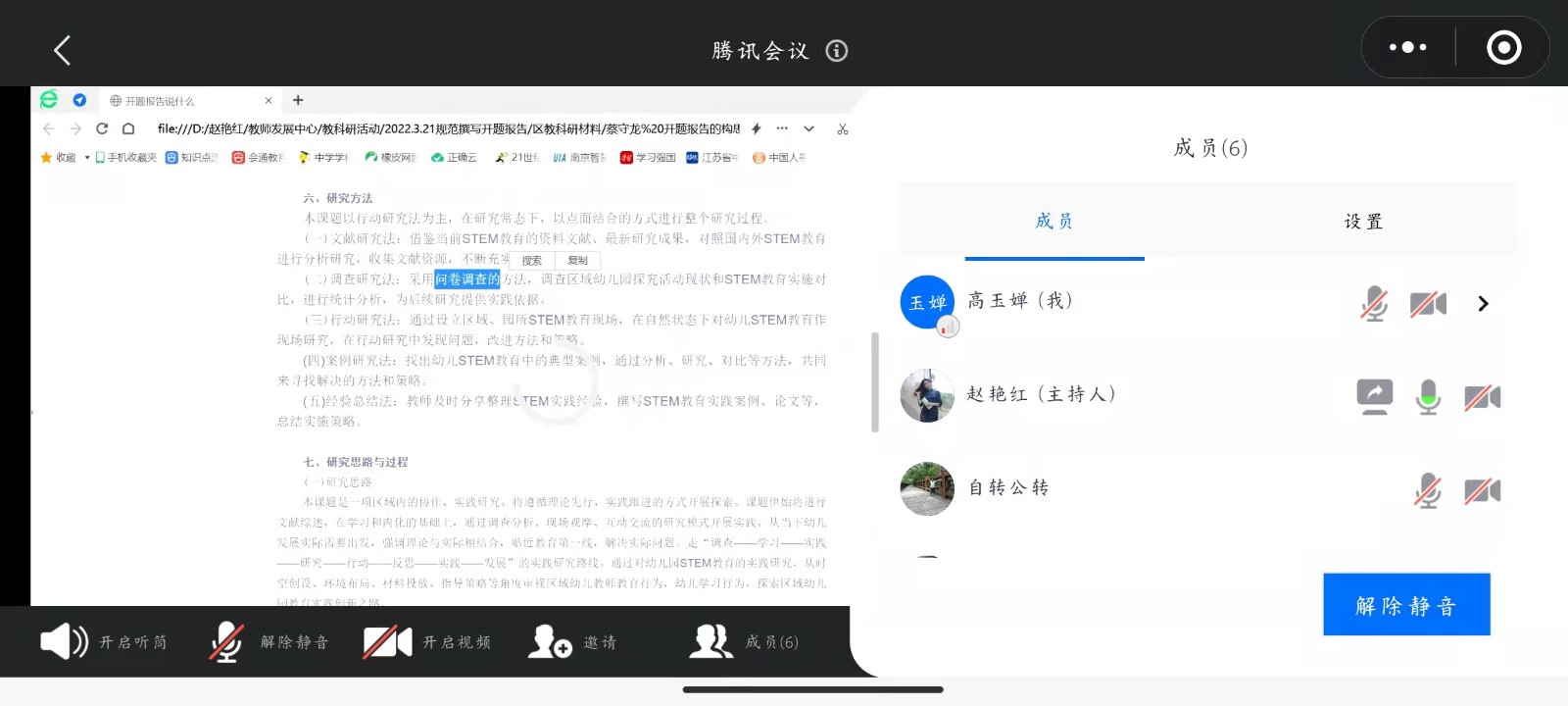Click the shared document's vertical scrollbar
Screen dimensions: 1568x706
coord(874,382)
